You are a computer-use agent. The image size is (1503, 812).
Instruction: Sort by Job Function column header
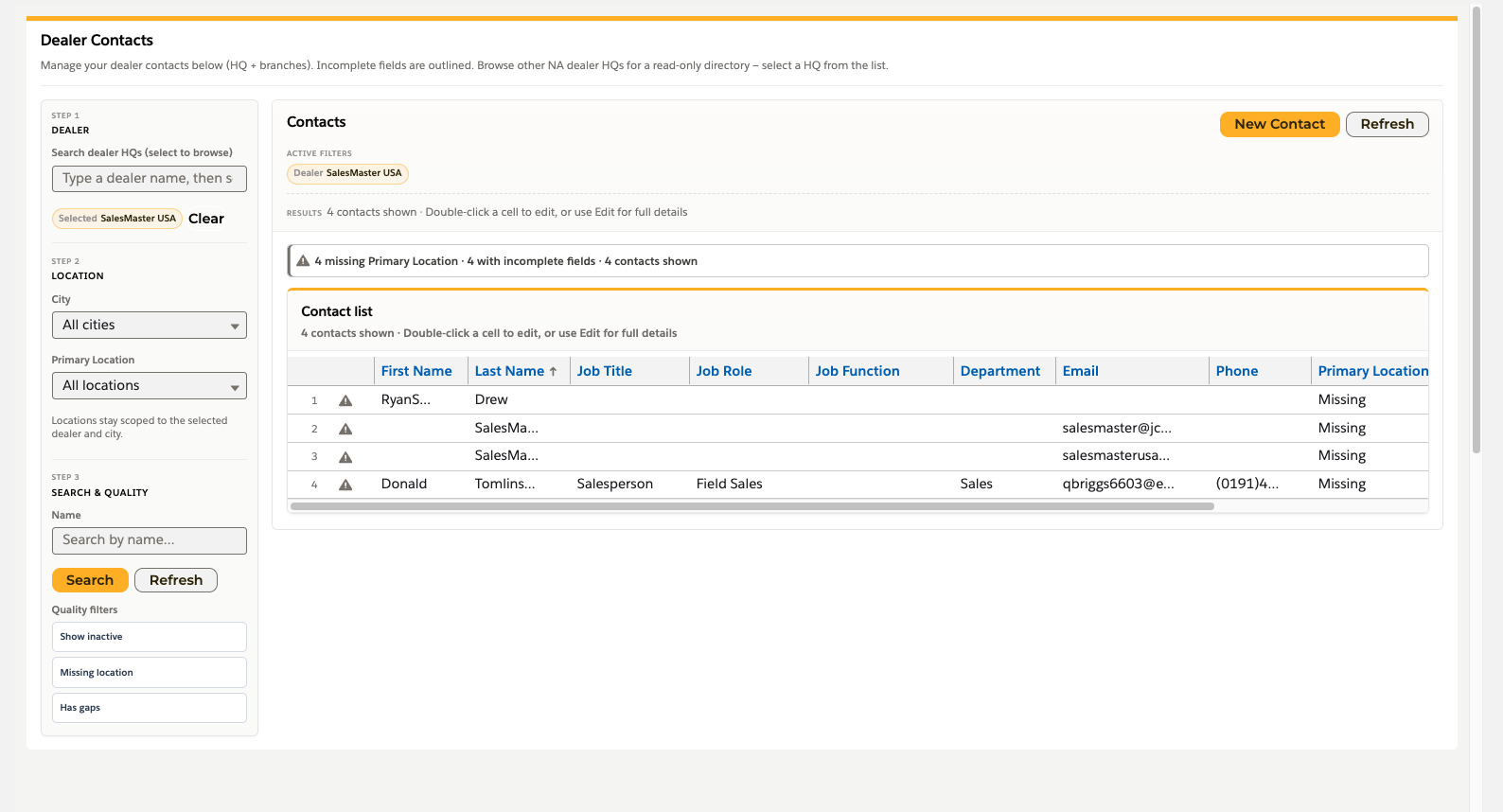[858, 371]
